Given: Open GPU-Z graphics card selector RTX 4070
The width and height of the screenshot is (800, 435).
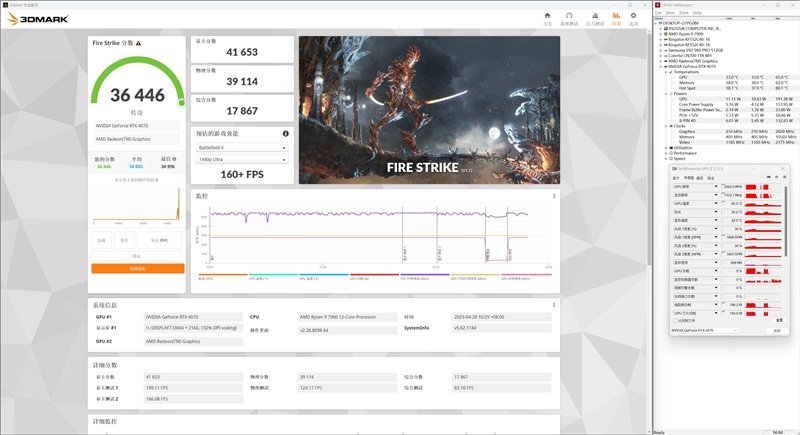Looking at the screenshot, I should [x=704, y=330].
